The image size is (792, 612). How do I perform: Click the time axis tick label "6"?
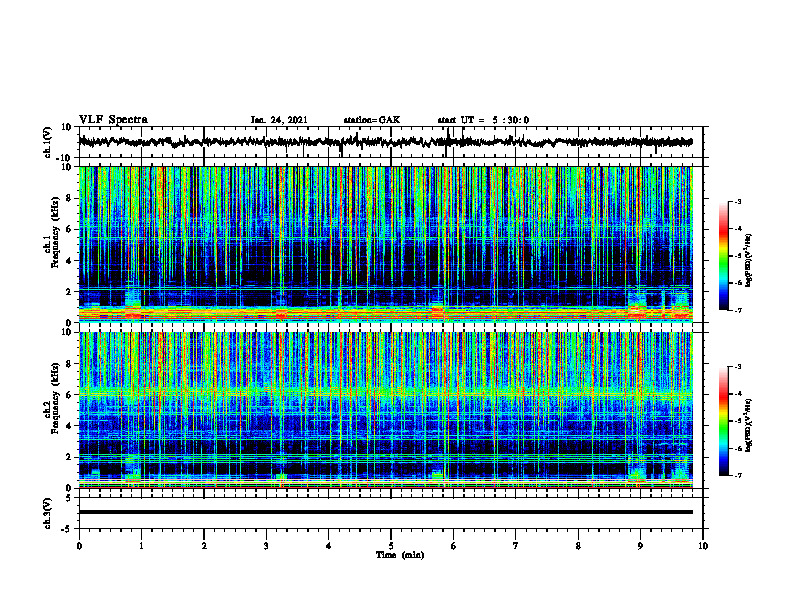coord(454,546)
